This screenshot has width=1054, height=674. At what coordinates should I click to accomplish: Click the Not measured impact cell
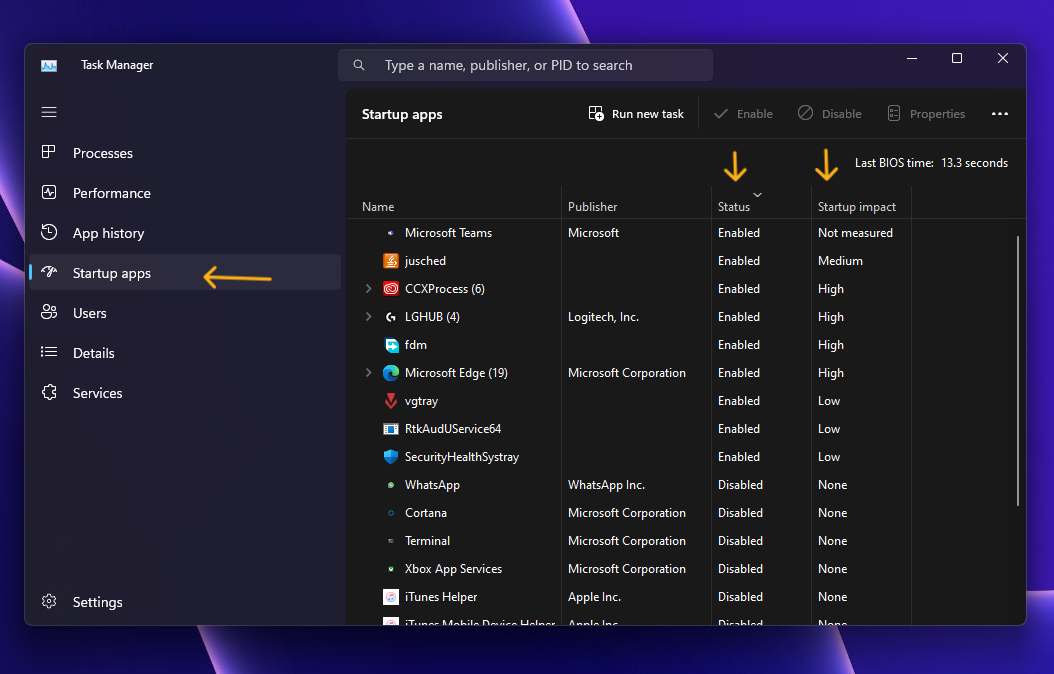click(855, 233)
